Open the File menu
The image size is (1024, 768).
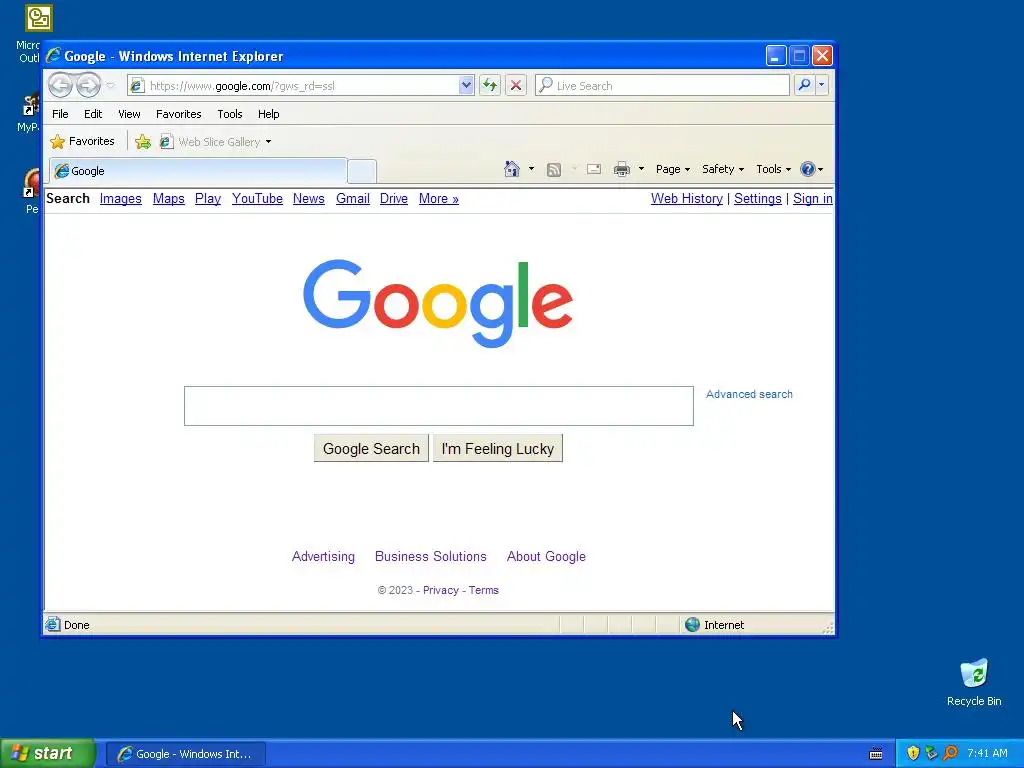tap(60, 114)
